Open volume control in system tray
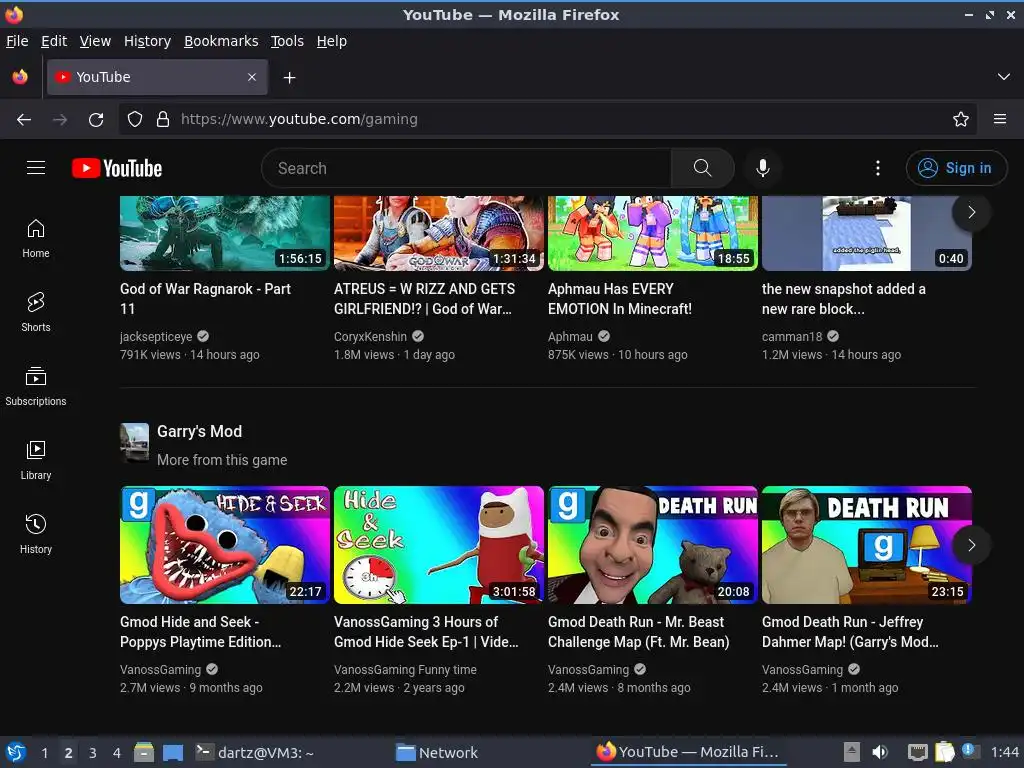The height and width of the screenshot is (768, 1024). point(880,752)
